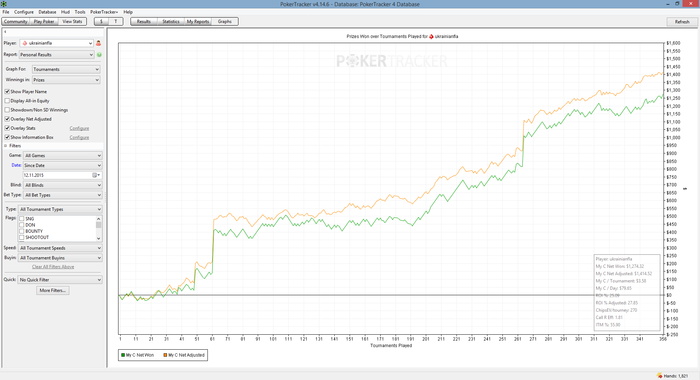Image resolution: width=700 pixels, height=380 pixels.
Task: Expand the Winnings in Prizes dropdown
Action: tap(66, 80)
